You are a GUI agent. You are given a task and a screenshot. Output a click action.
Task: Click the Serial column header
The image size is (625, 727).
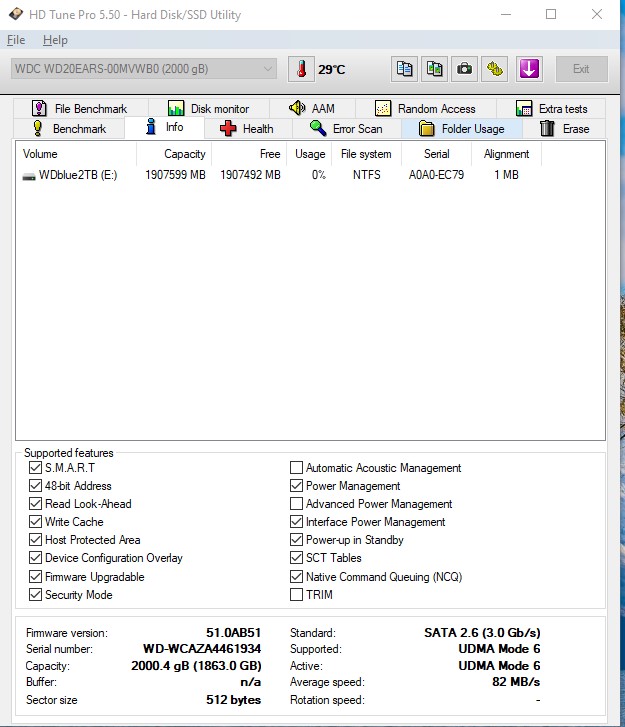(436, 154)
